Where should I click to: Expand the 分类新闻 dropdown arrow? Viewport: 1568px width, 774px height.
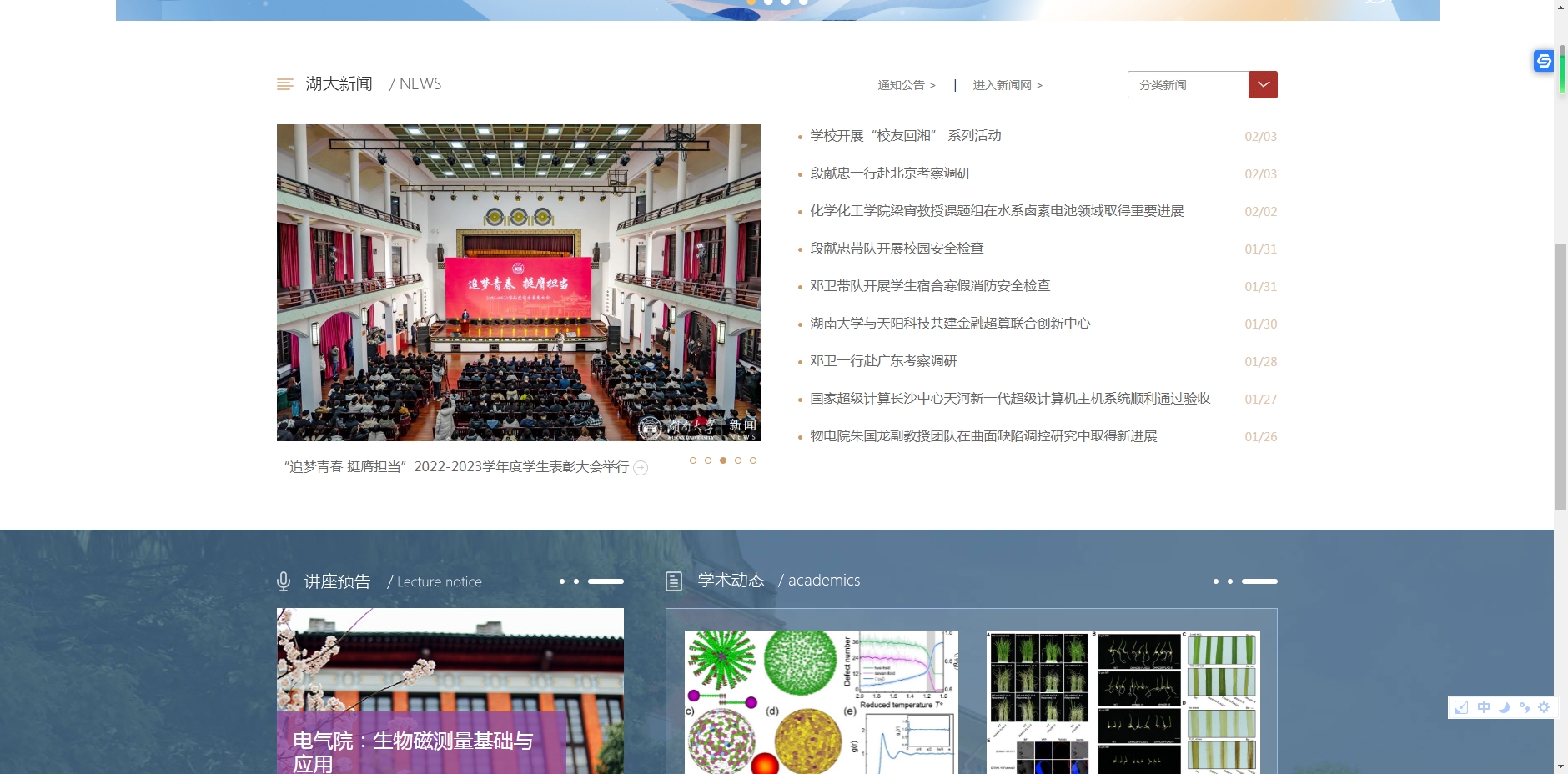[1263, 85]
